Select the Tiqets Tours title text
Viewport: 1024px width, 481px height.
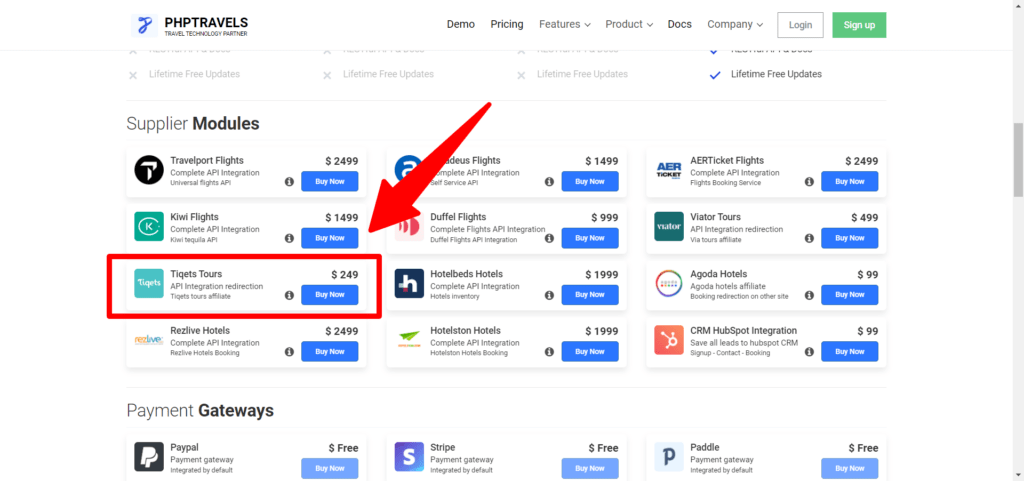pos(196,274)
